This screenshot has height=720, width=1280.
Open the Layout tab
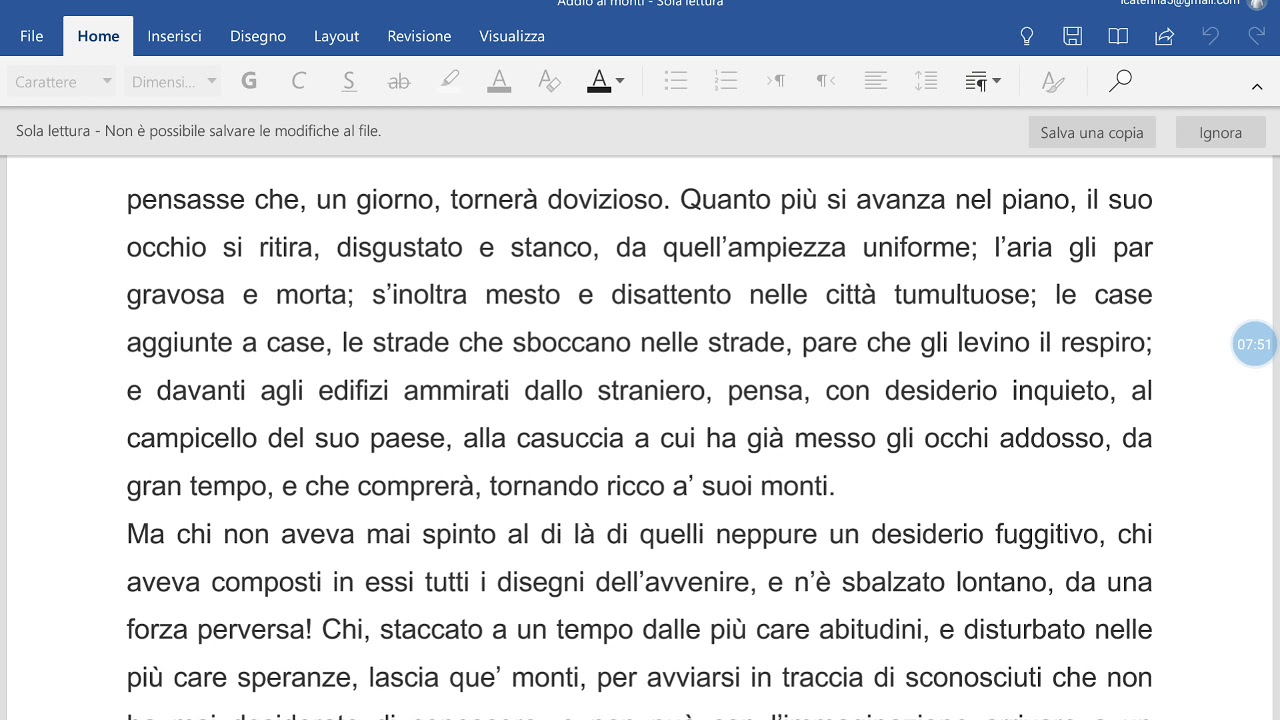click(336, 36)
